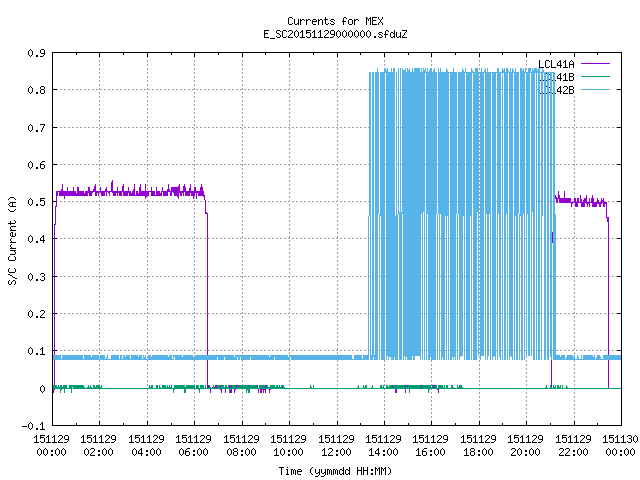Viewport: 640px width, 480px height.
Task: Click the purple LCL41A plateau near 04:00
Action: (x=147, y=193)
